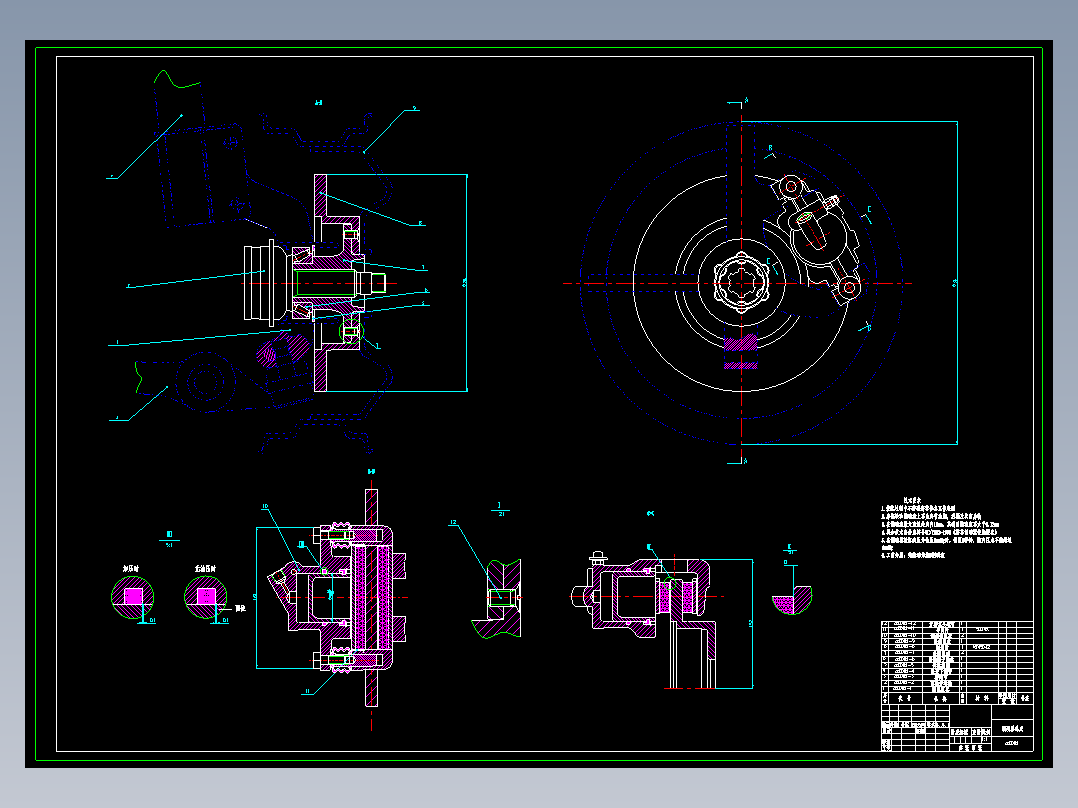This screenshot has width=1078, height=808.
Task: Click the green circled bolt detail in hub section
Action: tap(351, 332)
